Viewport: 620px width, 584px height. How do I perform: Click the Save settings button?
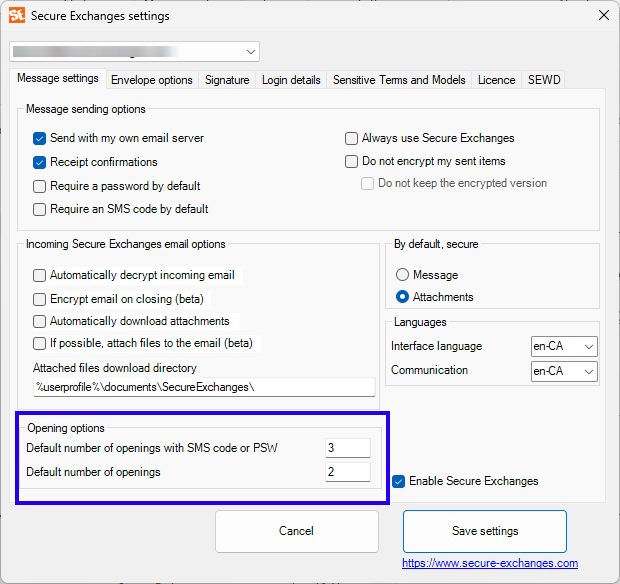[485, 531]
